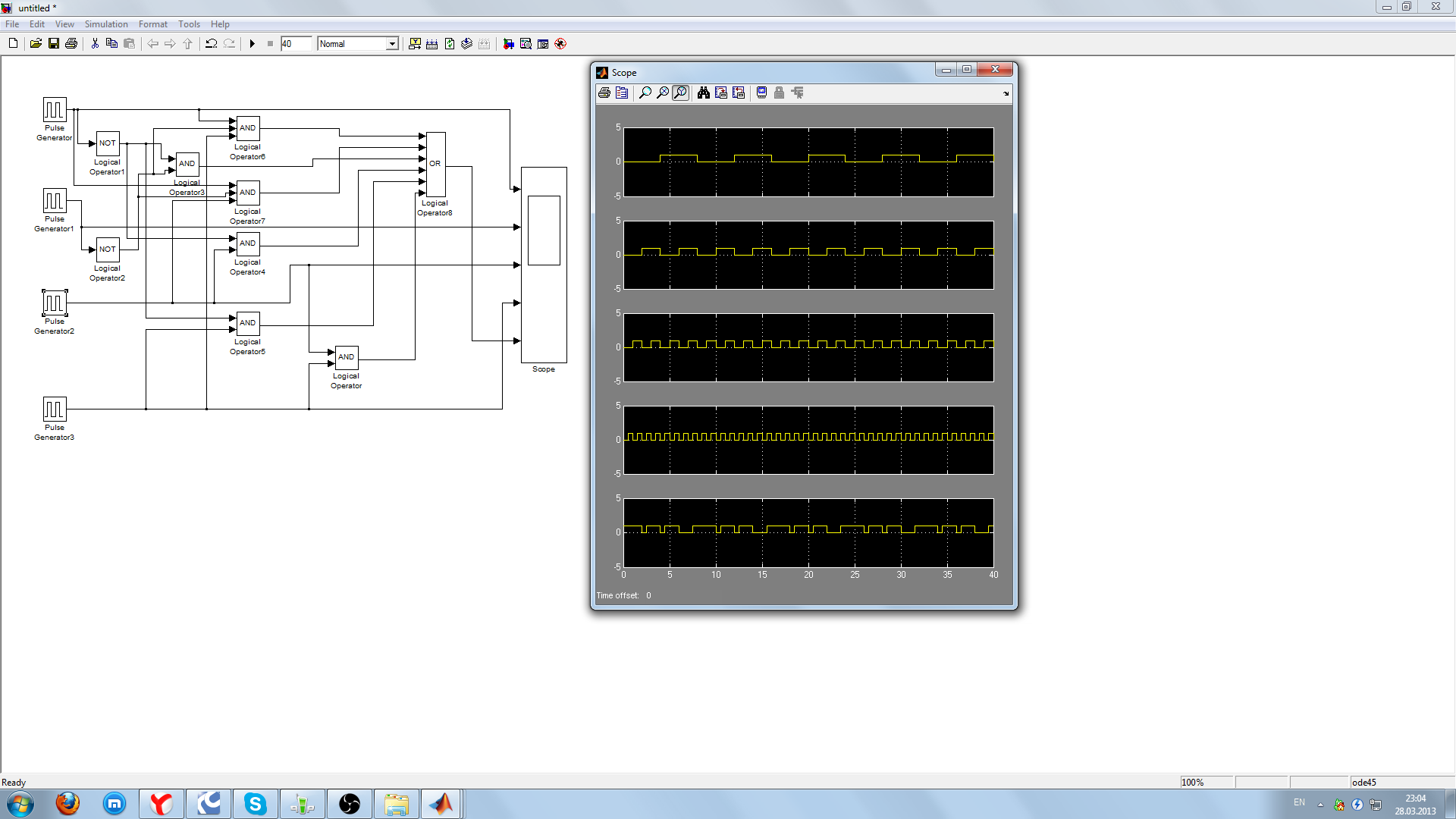The width and height of the screenshot is (1456, 819).
Task: Save current Scope axes settings icon
Action: pos(721,93)
